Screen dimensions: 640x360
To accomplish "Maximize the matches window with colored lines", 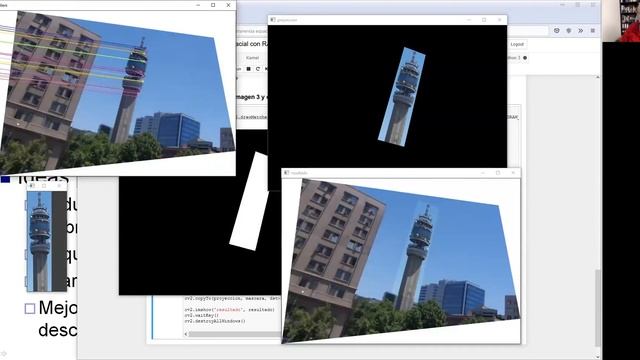I will [x=213, y=5].
